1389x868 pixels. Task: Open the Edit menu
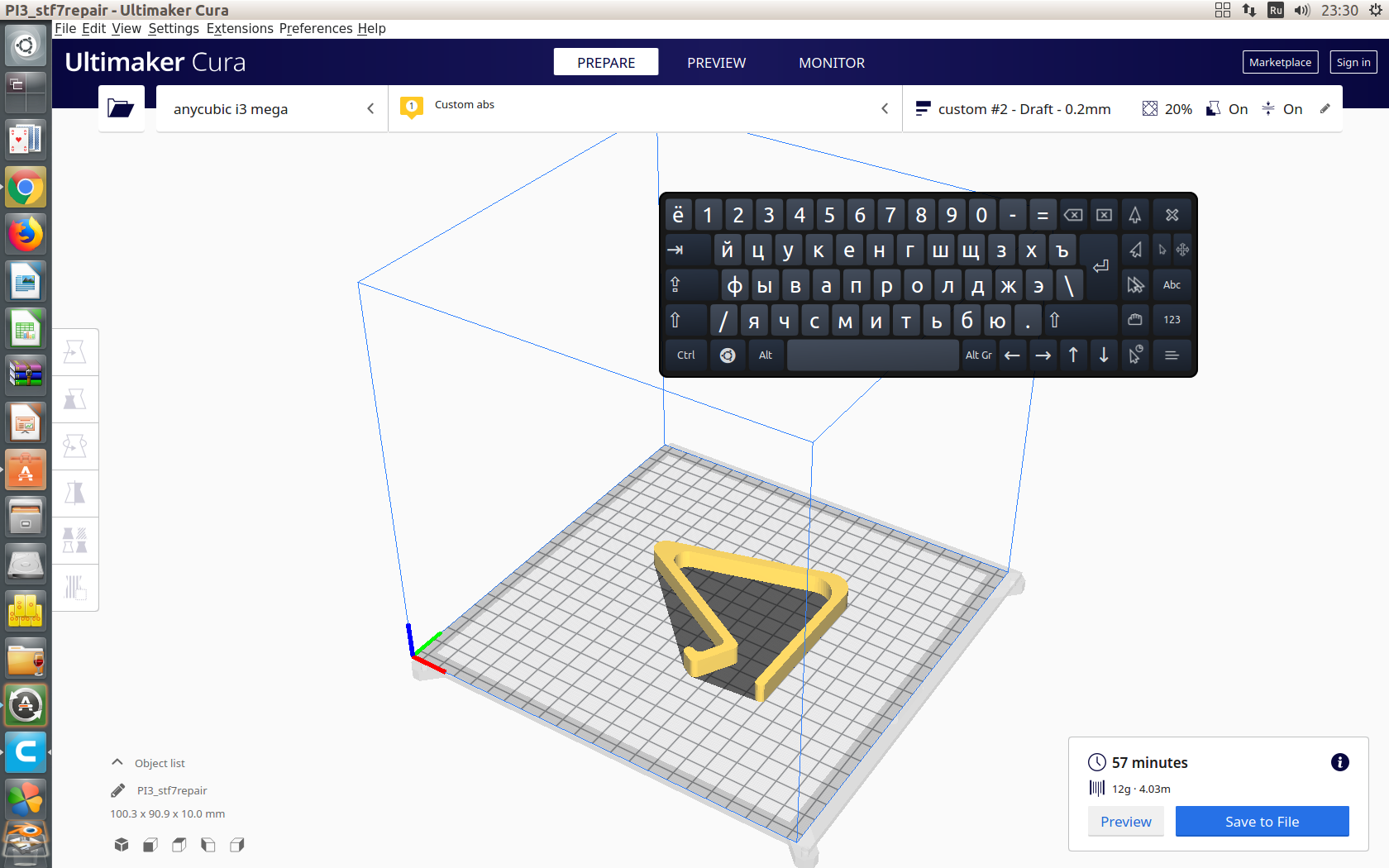click(94, 28)
